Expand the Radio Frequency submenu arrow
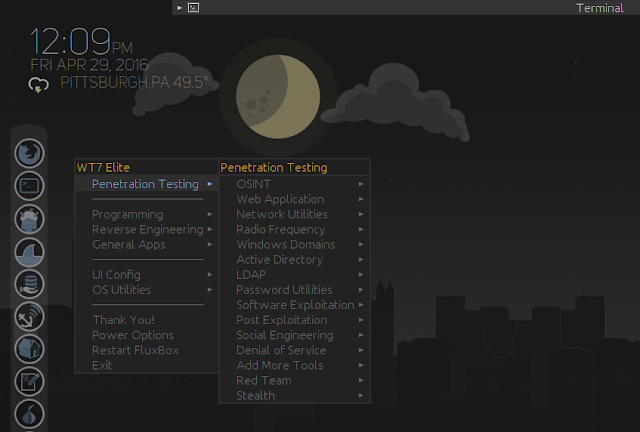The width and height of the screenshot is (640, 432). click(361, 229)
